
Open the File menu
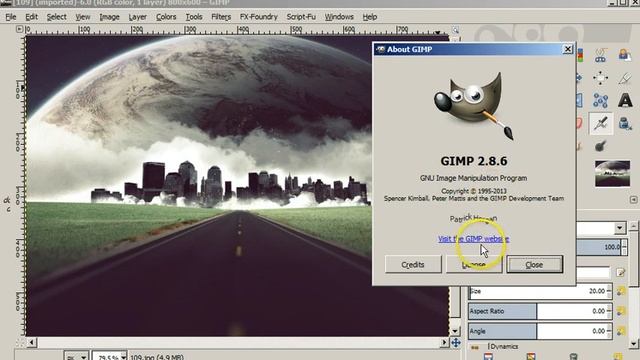point(11,17)
